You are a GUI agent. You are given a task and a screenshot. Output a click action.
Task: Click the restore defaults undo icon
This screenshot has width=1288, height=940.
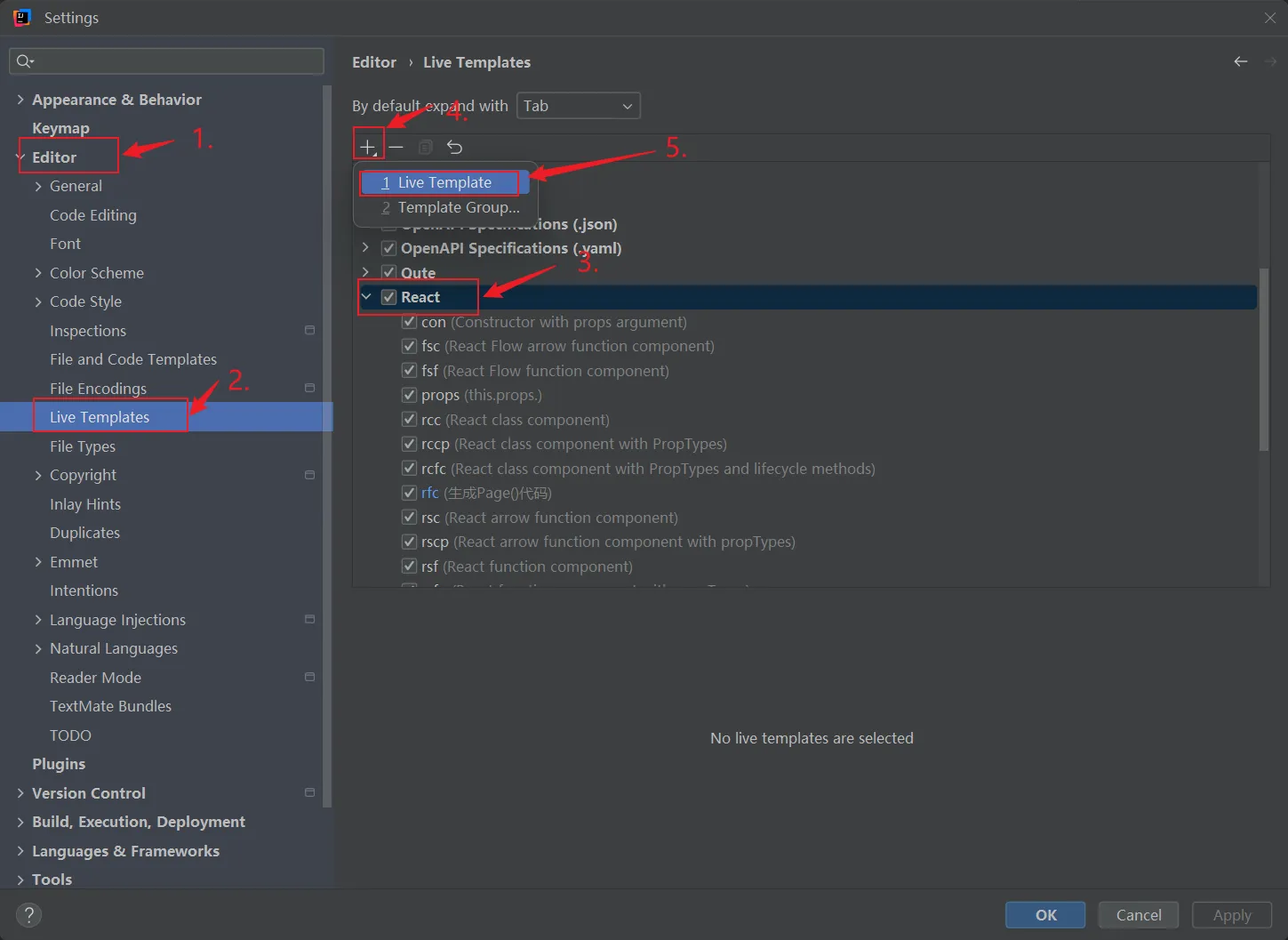[455, 147]
